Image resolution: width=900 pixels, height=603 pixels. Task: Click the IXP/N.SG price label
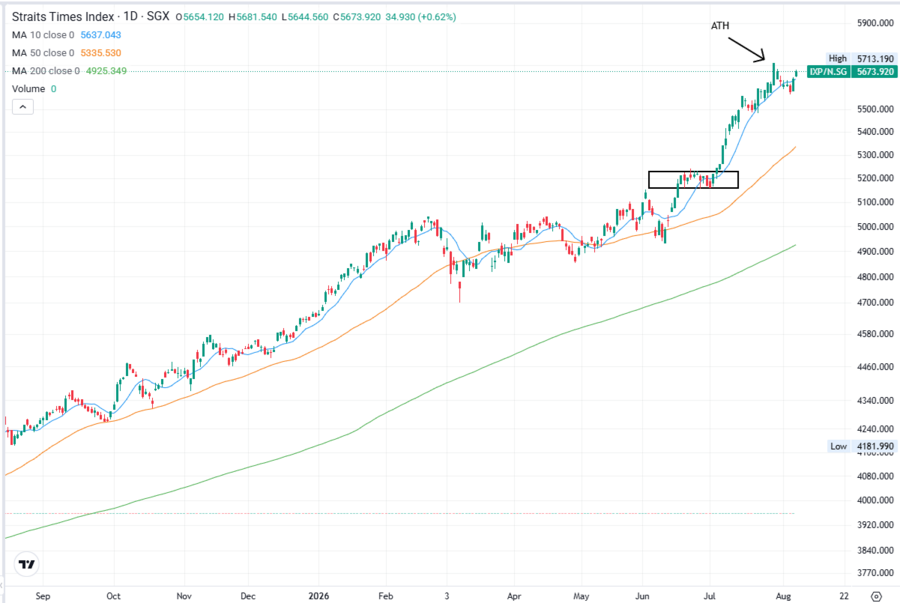click(828, 72)
